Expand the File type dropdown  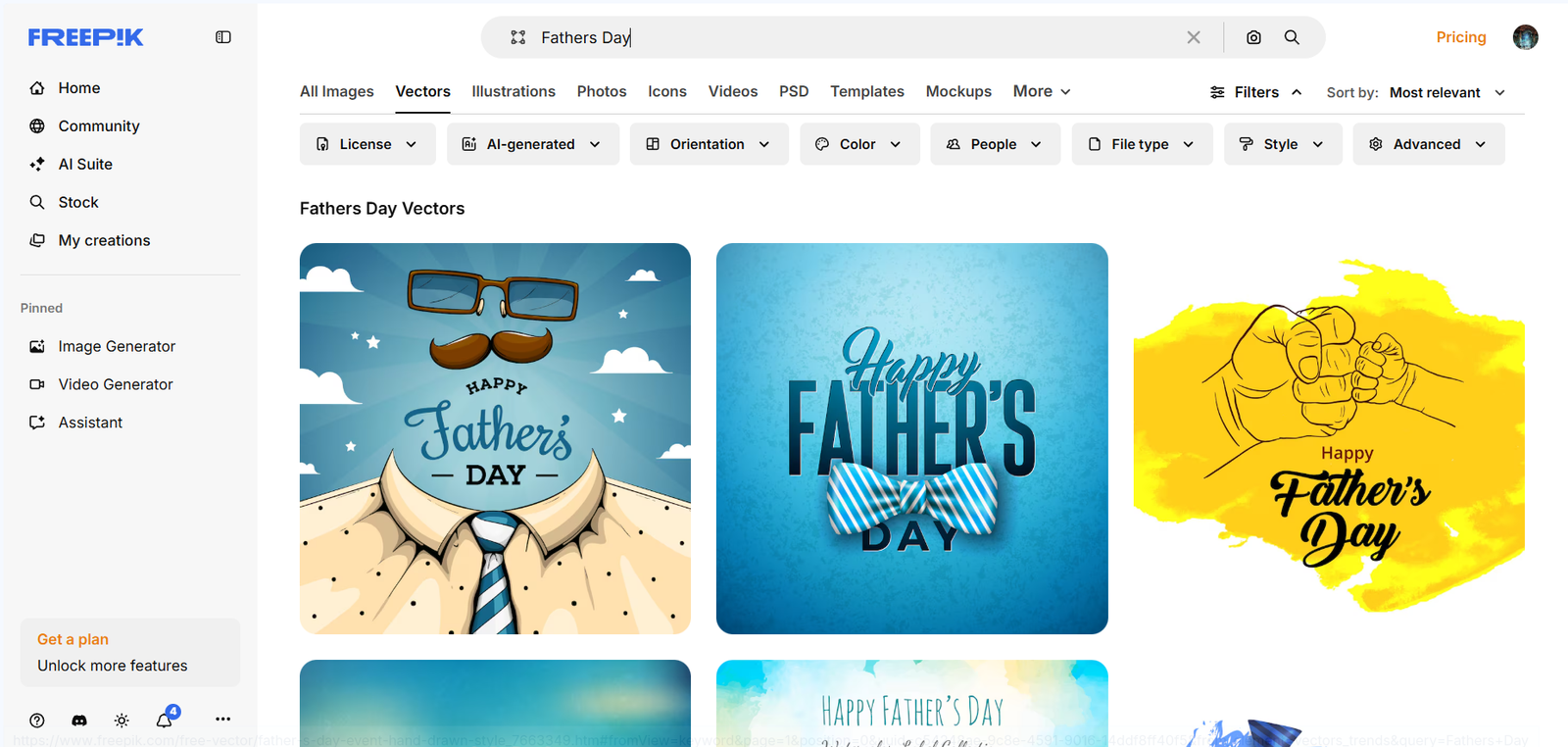point(1141,144)
